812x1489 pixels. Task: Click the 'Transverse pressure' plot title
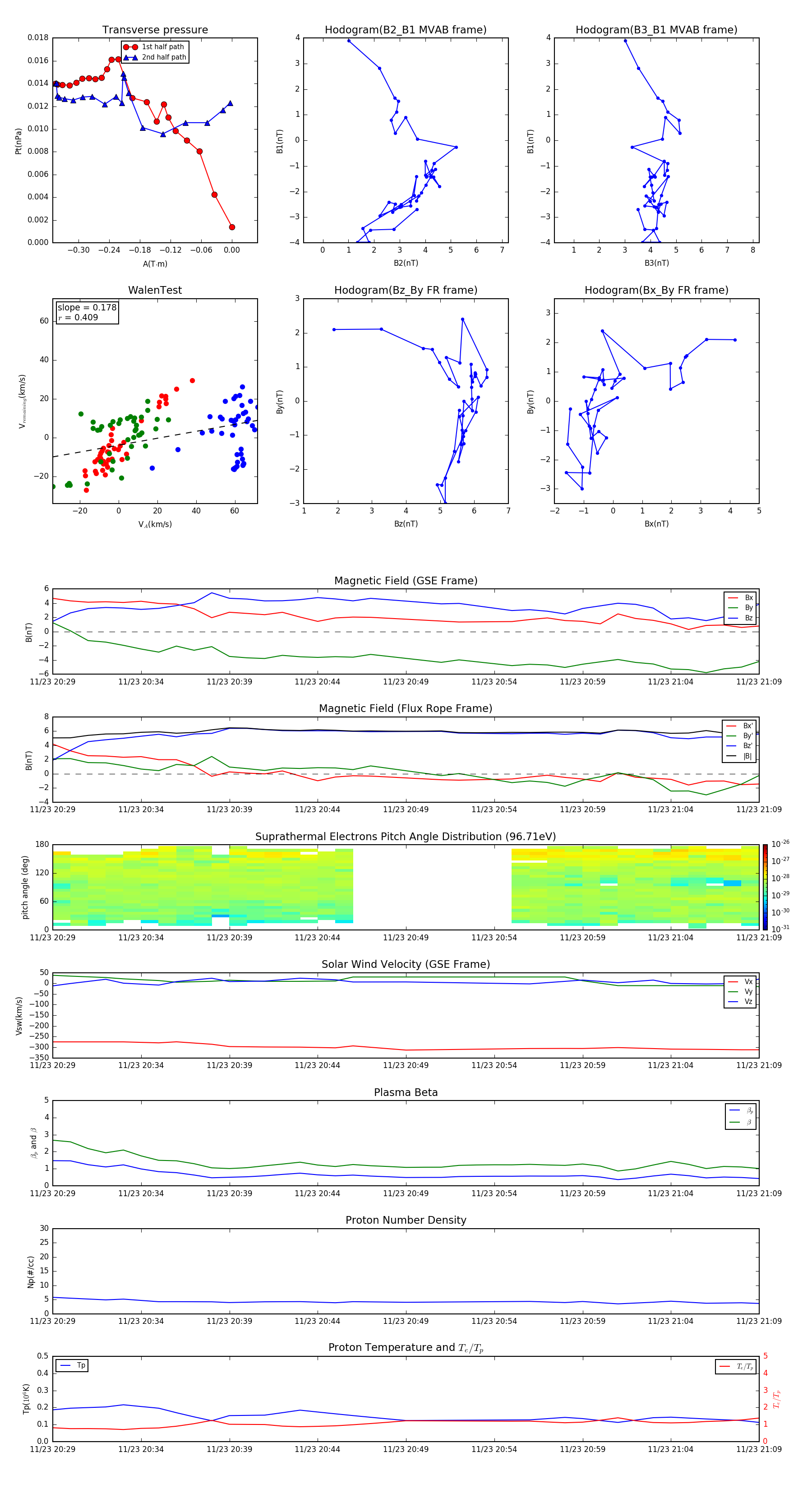(x=155, y=30)
